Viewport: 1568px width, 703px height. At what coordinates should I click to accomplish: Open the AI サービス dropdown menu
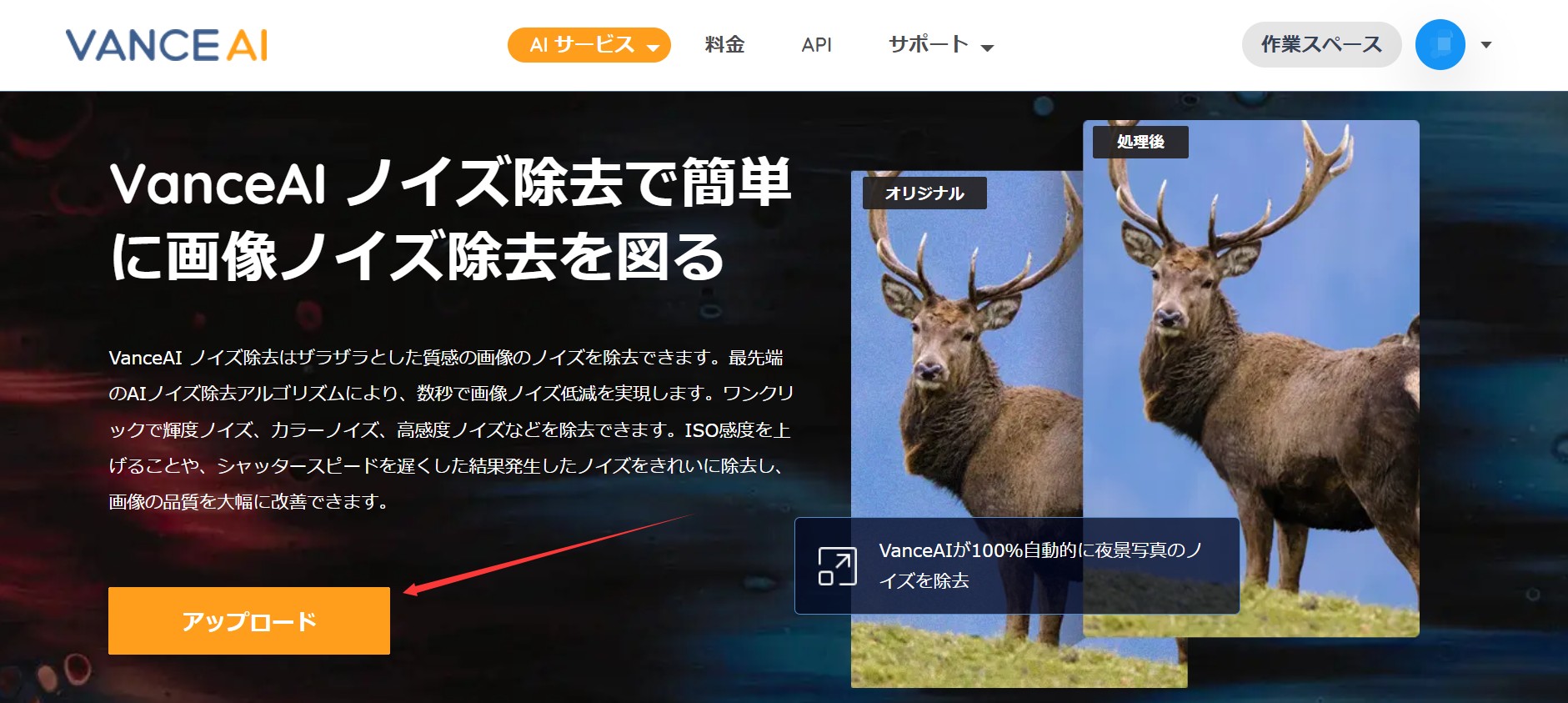tap(589, 45)
